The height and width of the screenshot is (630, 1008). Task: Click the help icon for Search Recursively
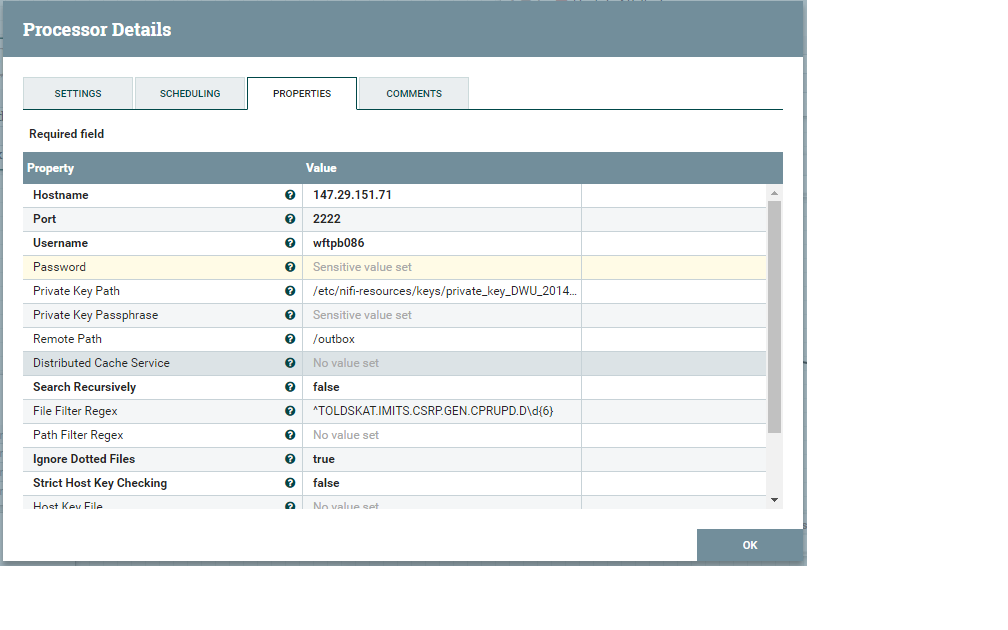click(290, 387)
